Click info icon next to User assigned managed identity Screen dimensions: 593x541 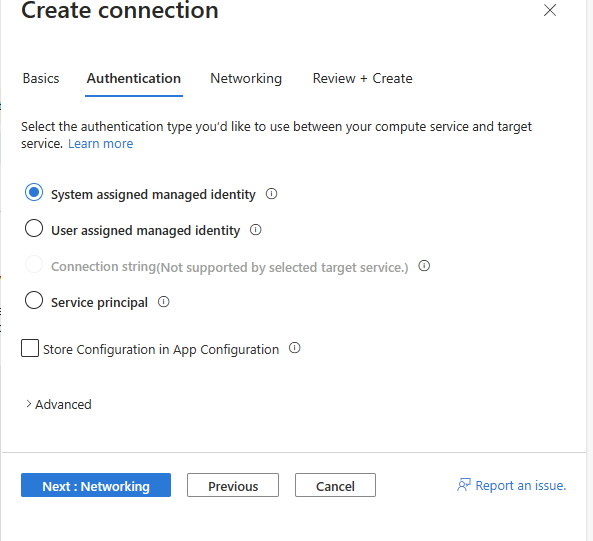[256, 230]
